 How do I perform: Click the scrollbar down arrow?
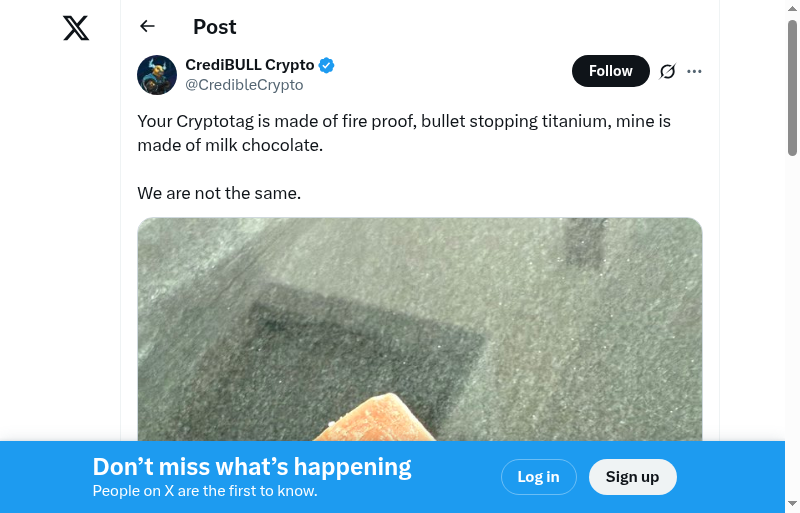click(792, 503)
